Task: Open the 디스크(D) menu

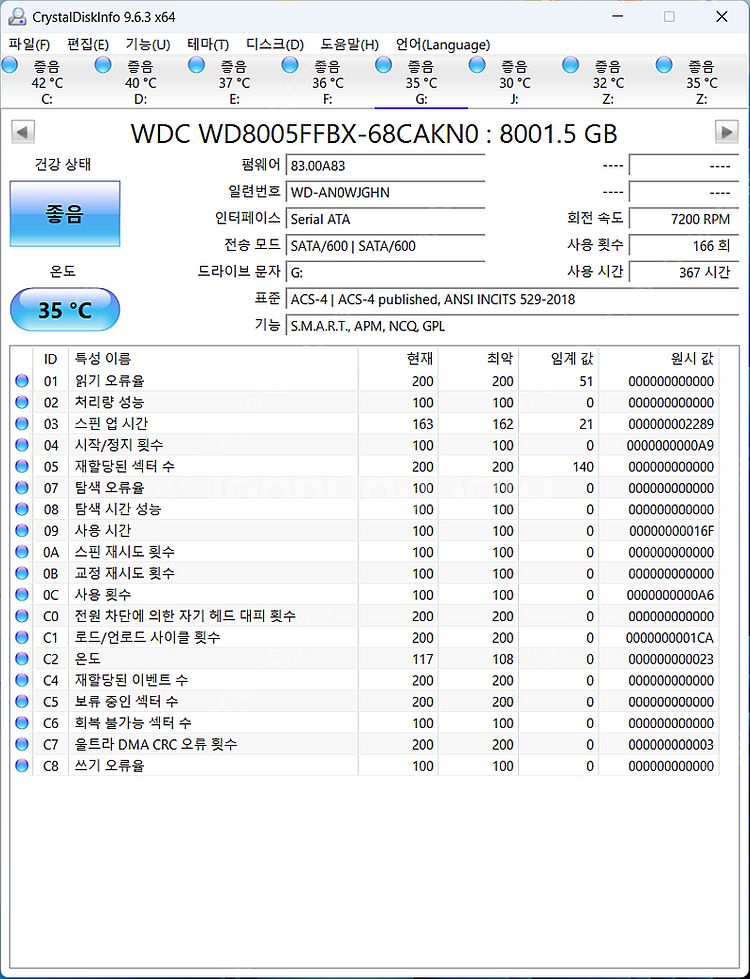Action: click(275, 44)
